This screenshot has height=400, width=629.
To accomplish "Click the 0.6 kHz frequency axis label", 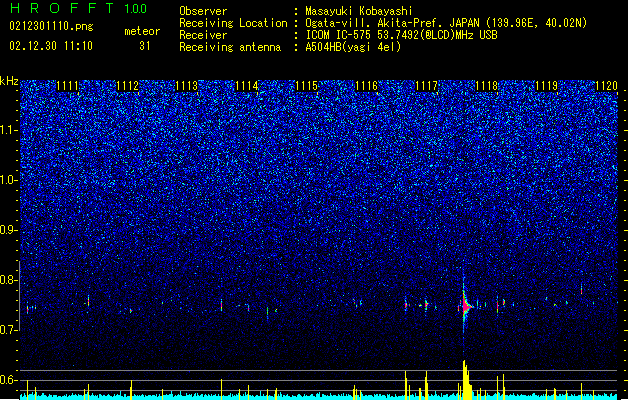I will (x=9, y=380).
